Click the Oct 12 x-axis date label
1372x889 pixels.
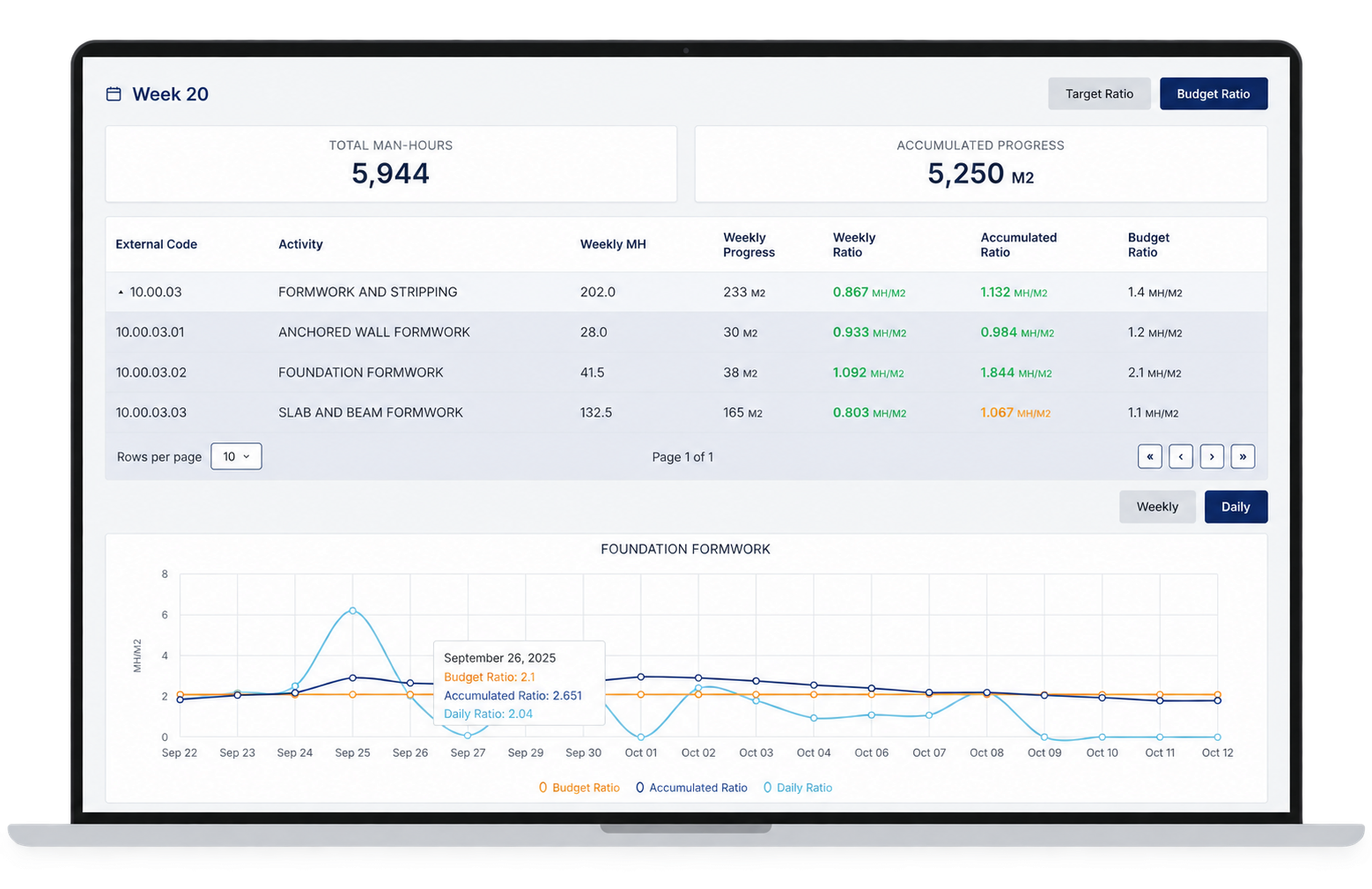1217,752
